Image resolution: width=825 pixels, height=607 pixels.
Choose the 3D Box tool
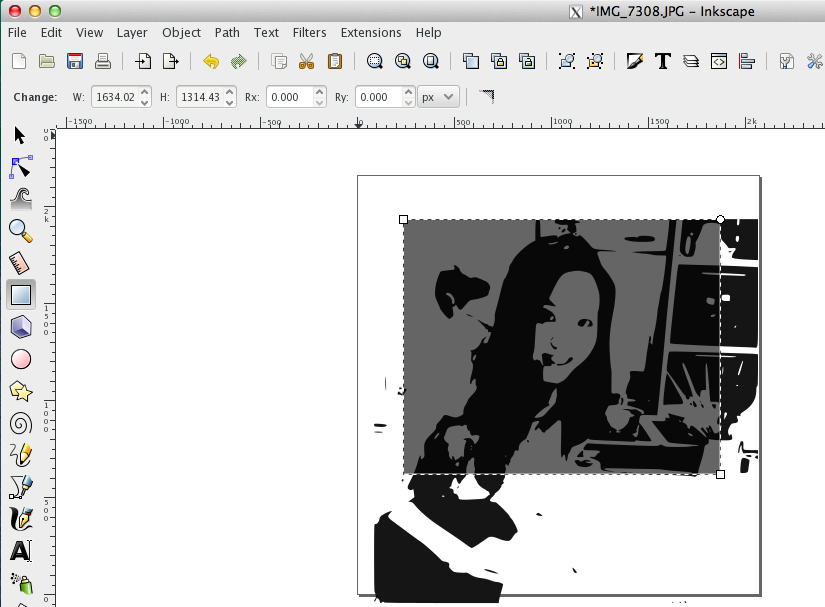[21, 327]
